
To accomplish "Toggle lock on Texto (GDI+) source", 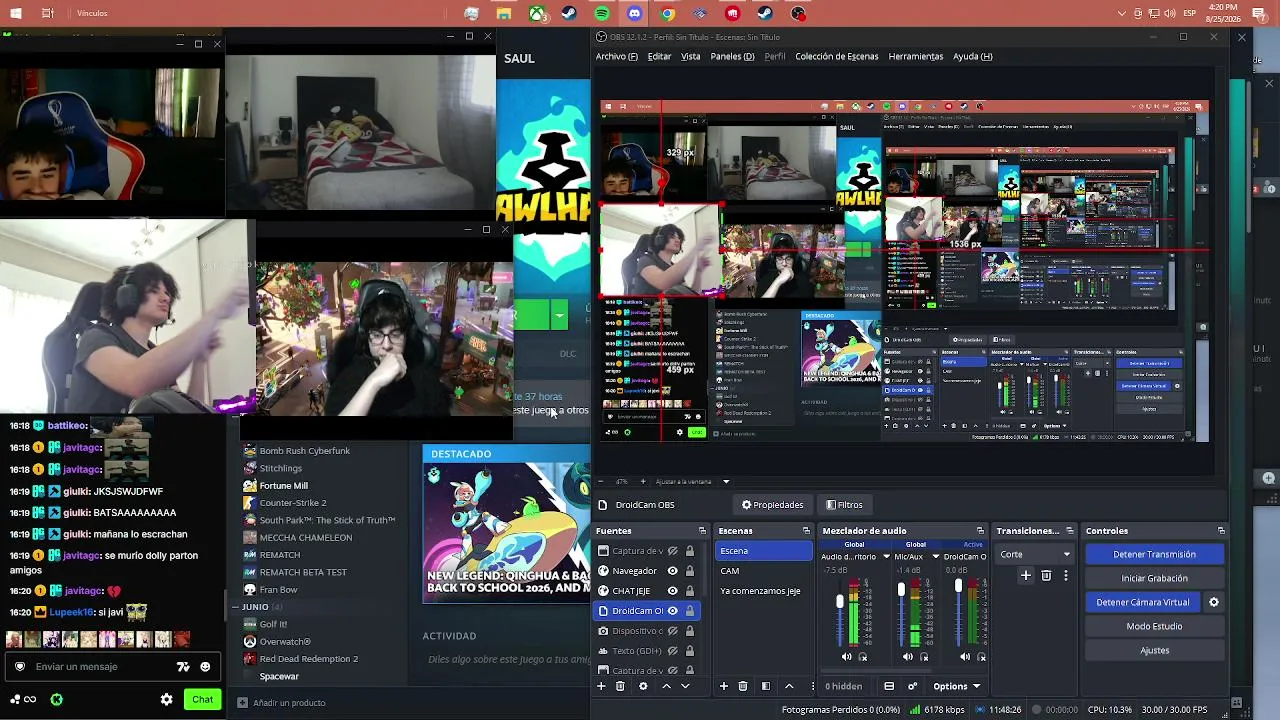I will click(689, 651).
